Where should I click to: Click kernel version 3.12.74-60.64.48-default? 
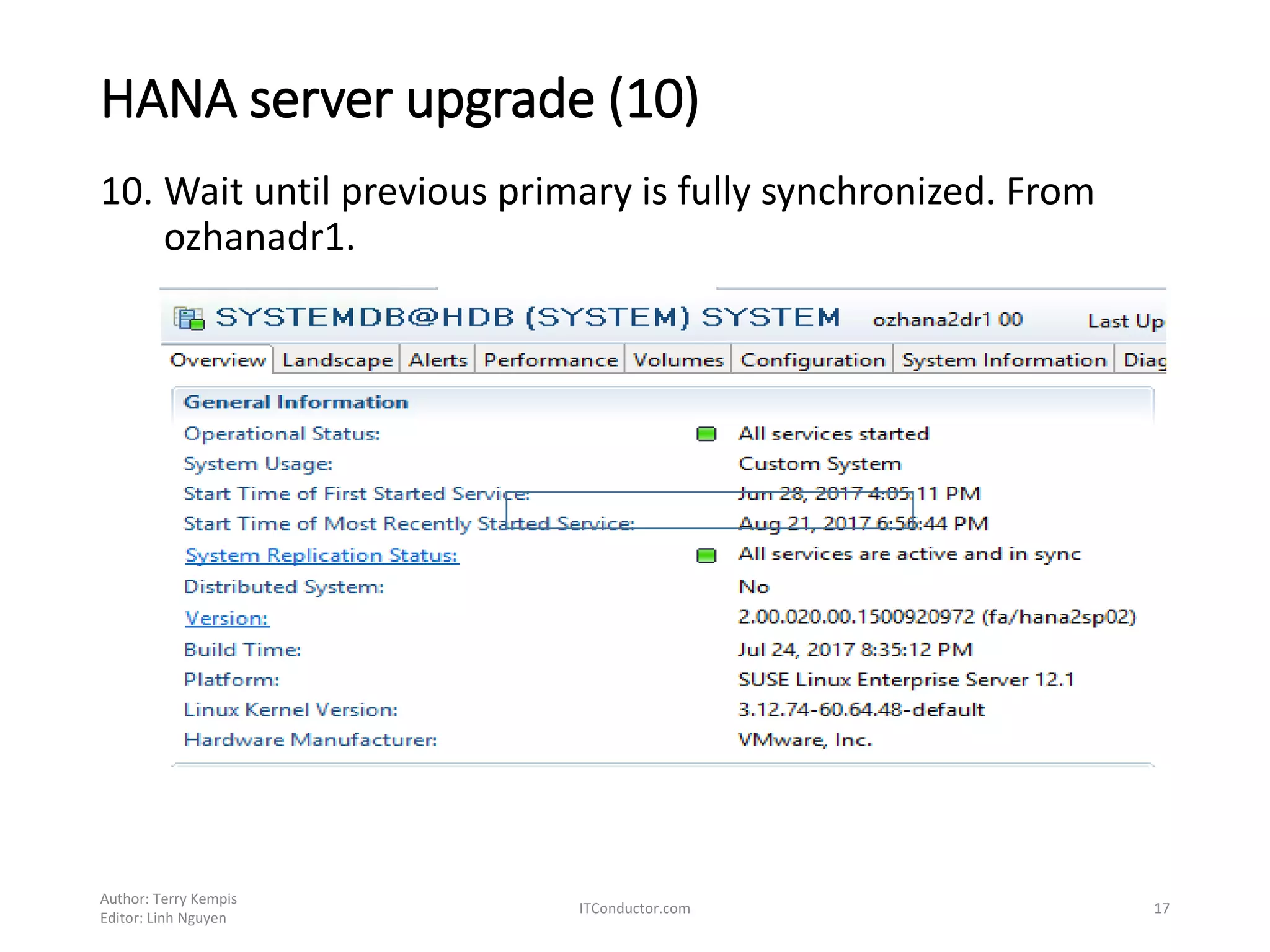tap(861, 709)
